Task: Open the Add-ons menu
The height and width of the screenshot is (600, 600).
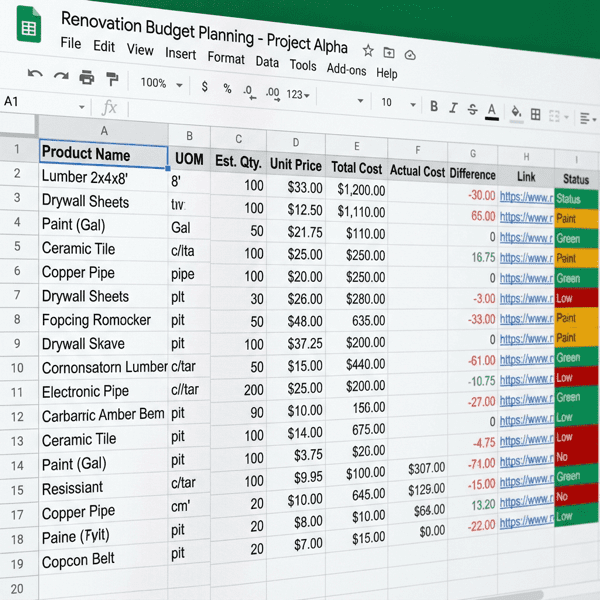Action: pyautogui.click(x=346, y=69)
